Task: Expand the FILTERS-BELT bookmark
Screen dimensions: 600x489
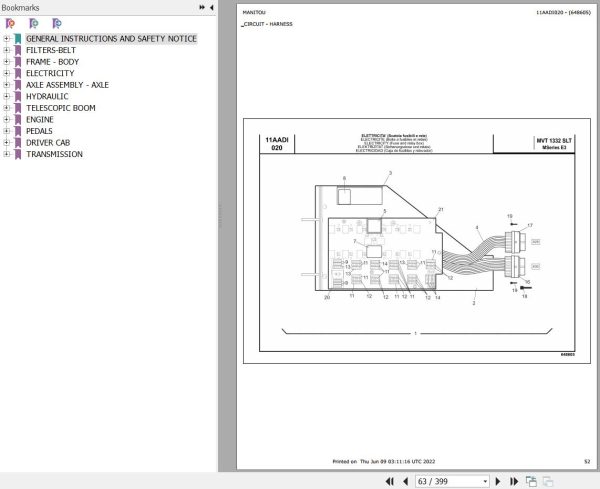Action: (x=6, y=50)
